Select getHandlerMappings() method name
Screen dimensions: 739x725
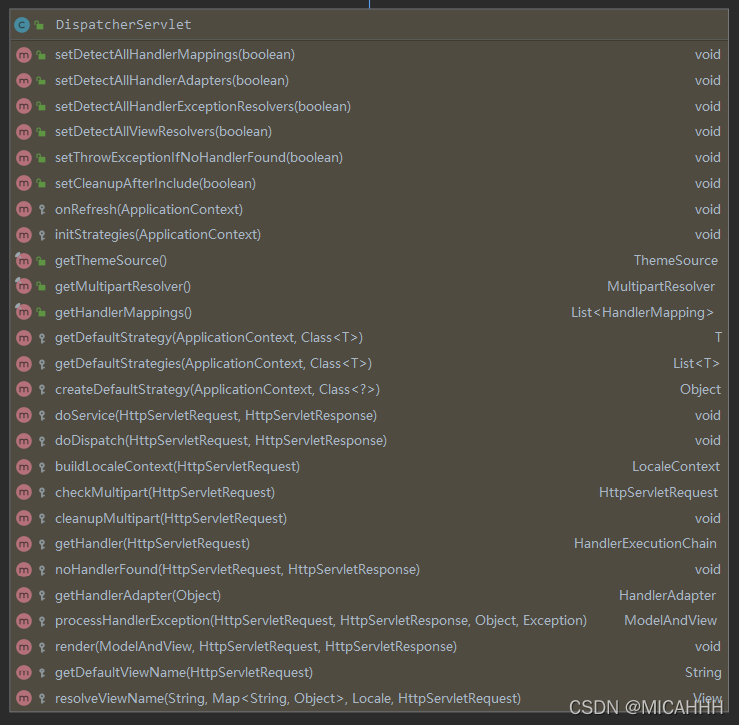[123, 312]
